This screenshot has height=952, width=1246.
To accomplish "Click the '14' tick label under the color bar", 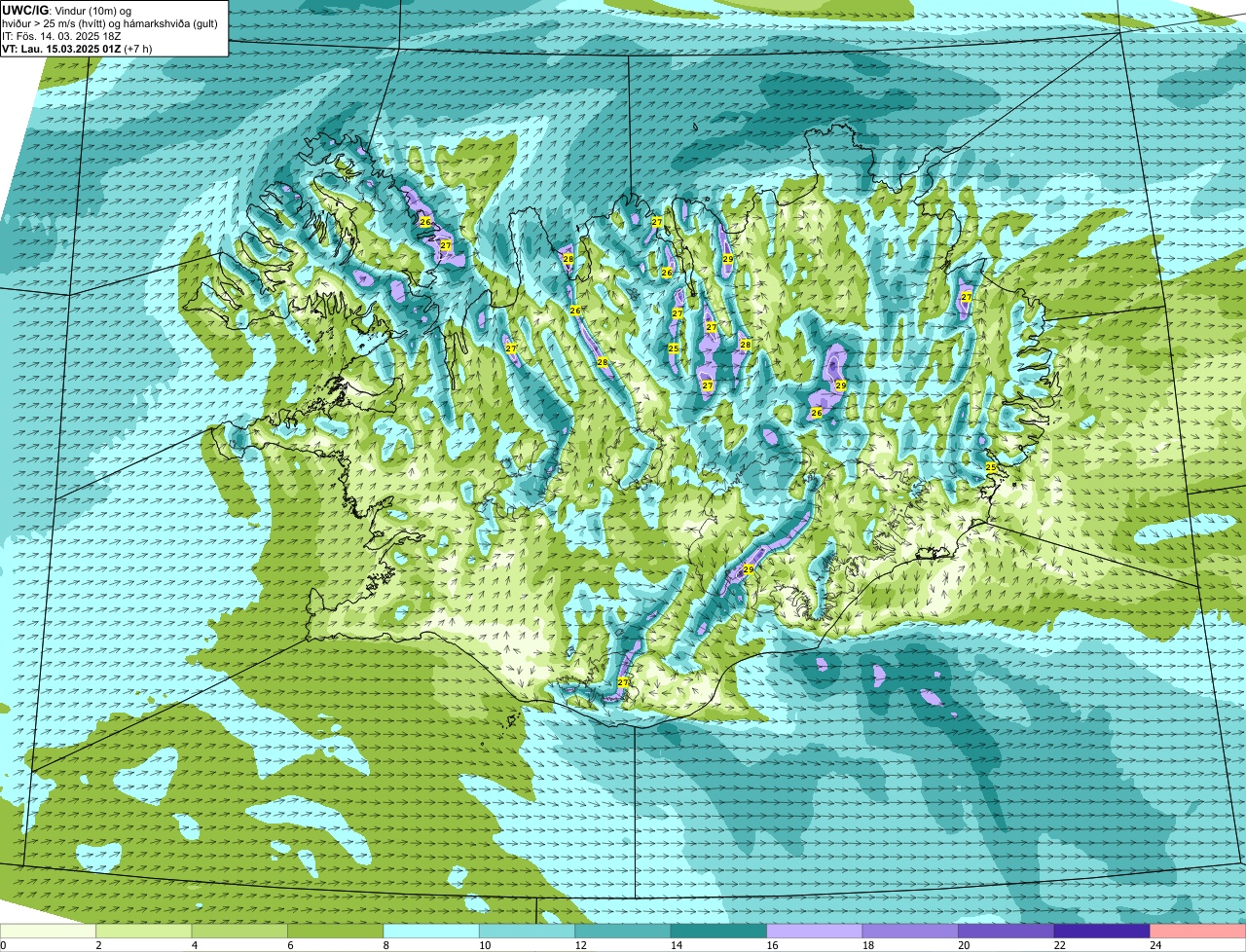I will (677, 945).
